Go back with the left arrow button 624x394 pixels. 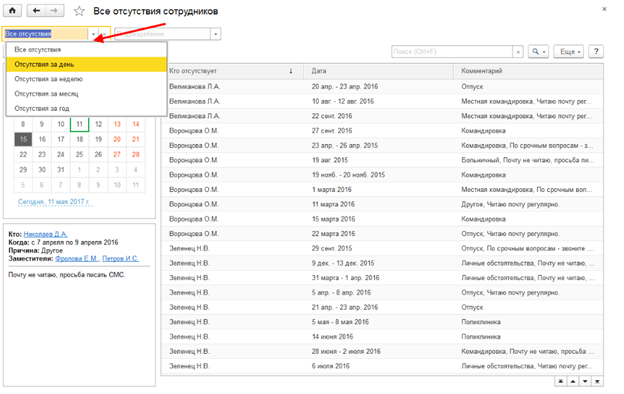(x=36, y=11)
